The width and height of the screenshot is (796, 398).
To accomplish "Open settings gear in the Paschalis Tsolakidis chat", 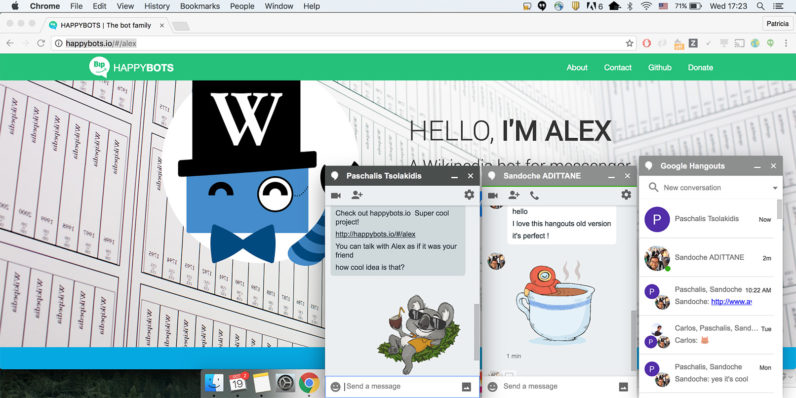I will tap(469, 194).
